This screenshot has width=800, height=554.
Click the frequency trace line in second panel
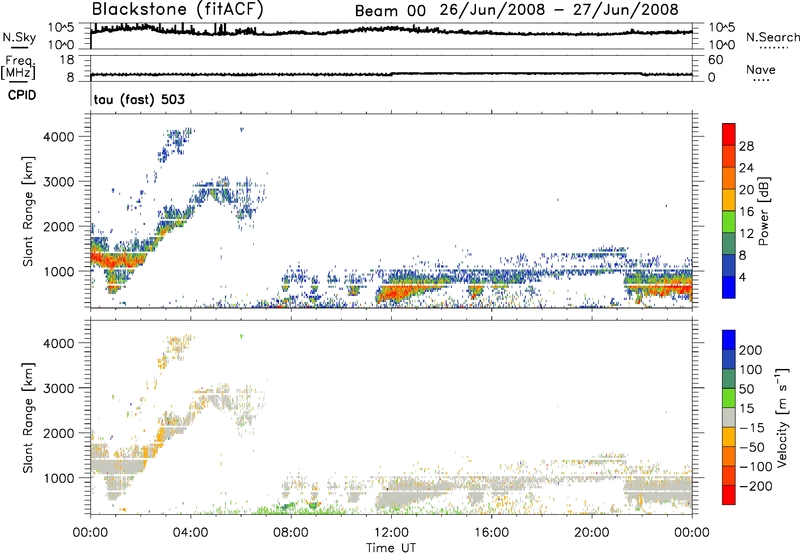coord(391,74)
